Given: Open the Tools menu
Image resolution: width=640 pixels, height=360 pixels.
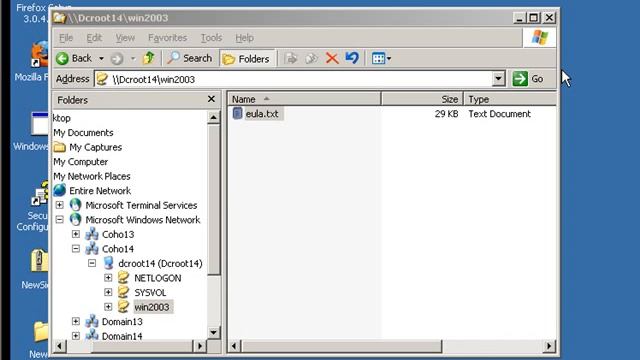Looking at the screenshot, I should [211, 38].
